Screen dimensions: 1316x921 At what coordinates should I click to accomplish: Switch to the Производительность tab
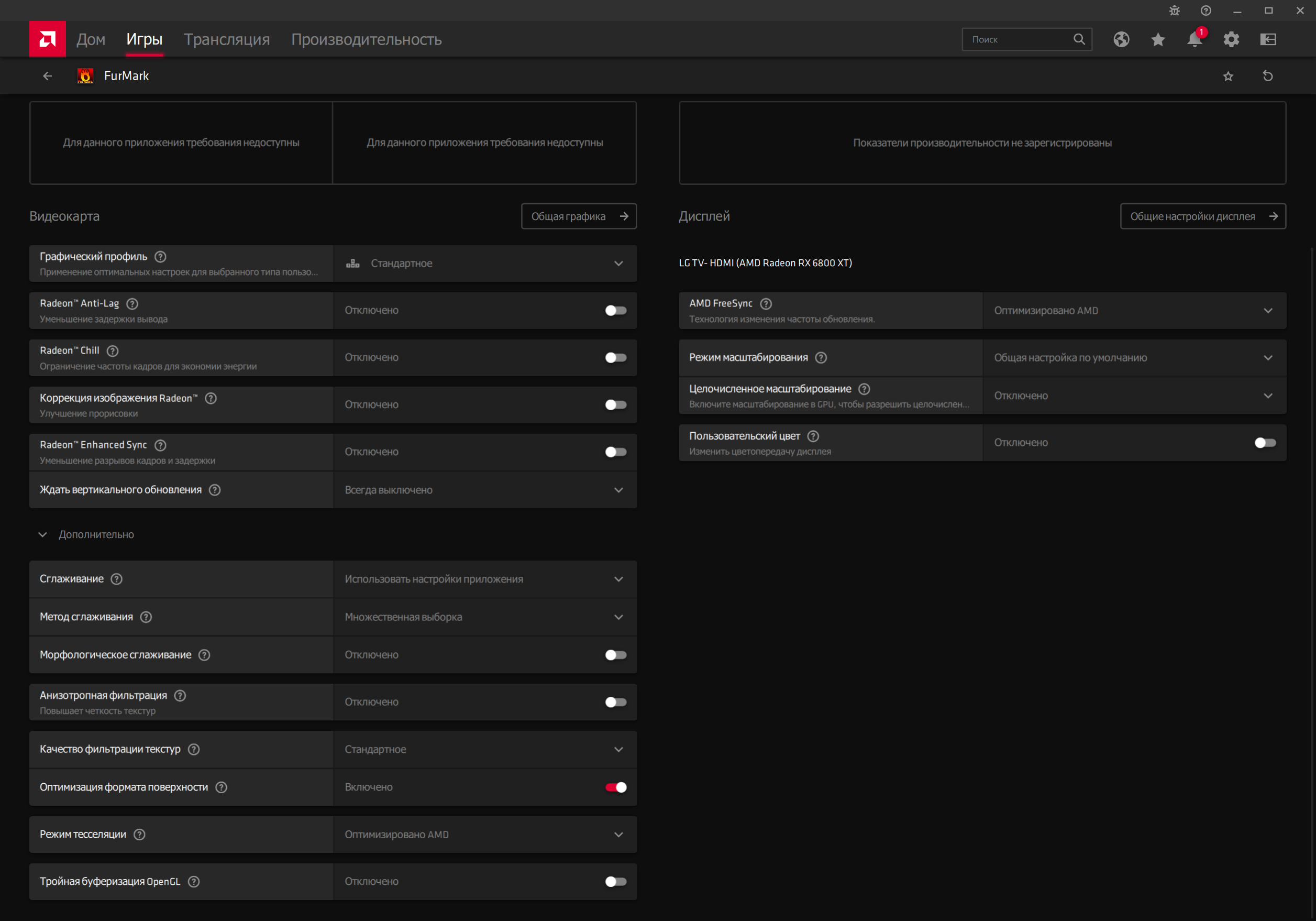366,39
